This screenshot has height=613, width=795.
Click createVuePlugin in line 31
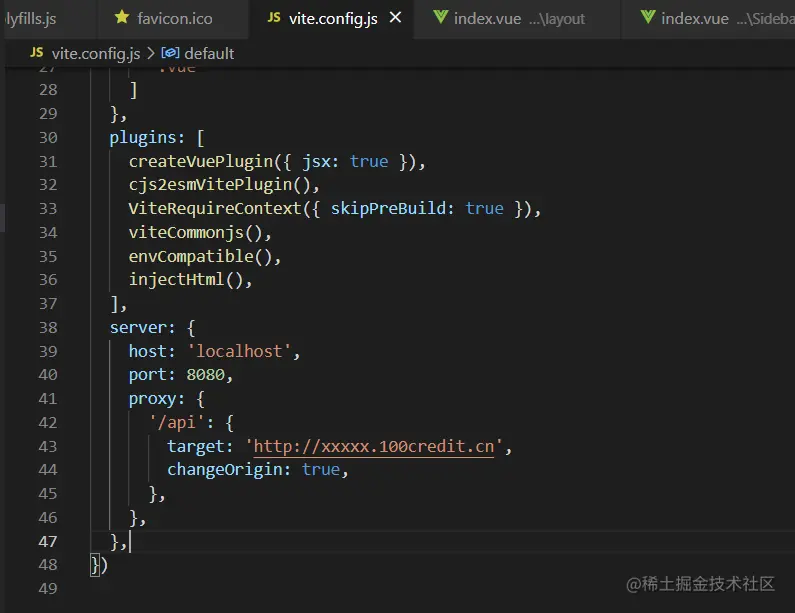(201, 161)
